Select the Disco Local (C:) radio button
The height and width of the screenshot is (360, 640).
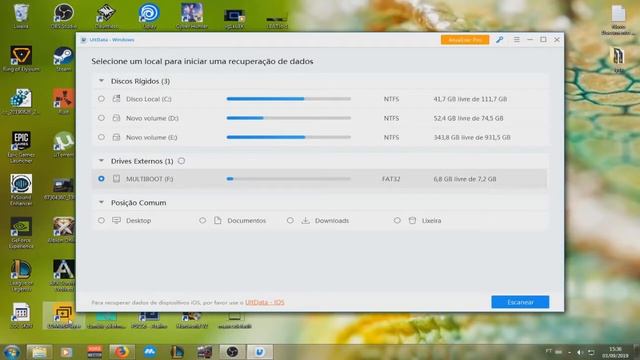tap(101, 99)
